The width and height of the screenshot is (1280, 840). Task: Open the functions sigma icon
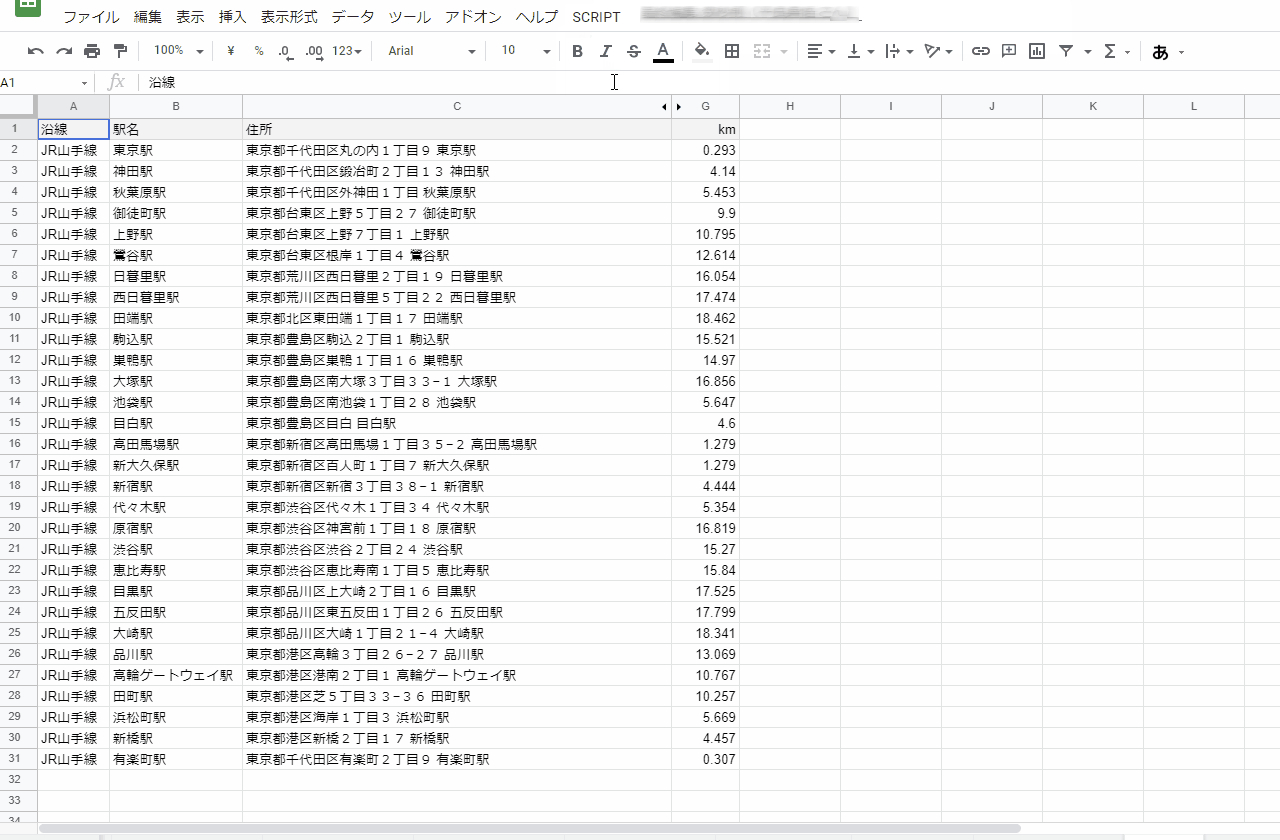1110,51
